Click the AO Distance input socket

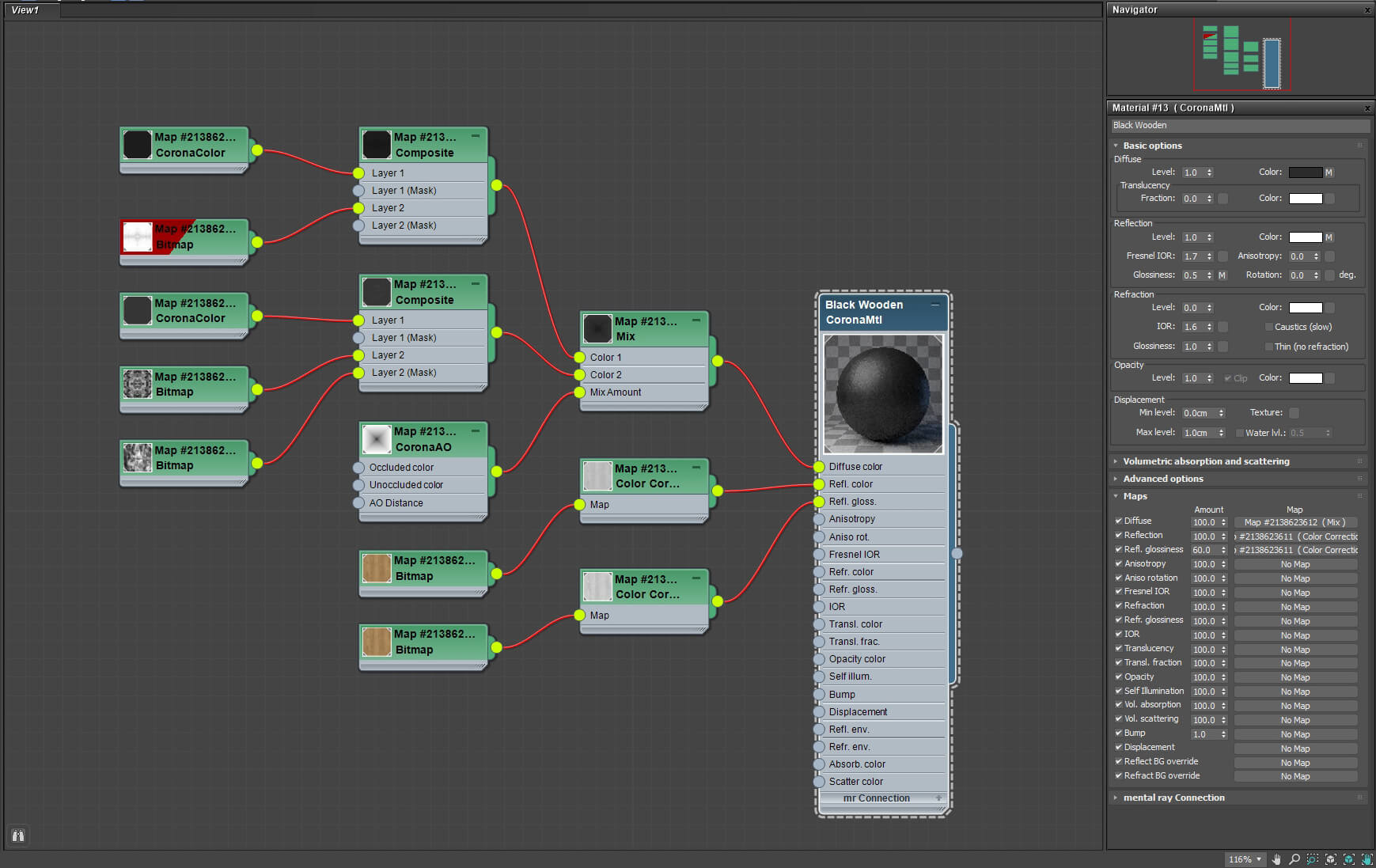click(358, 503)
